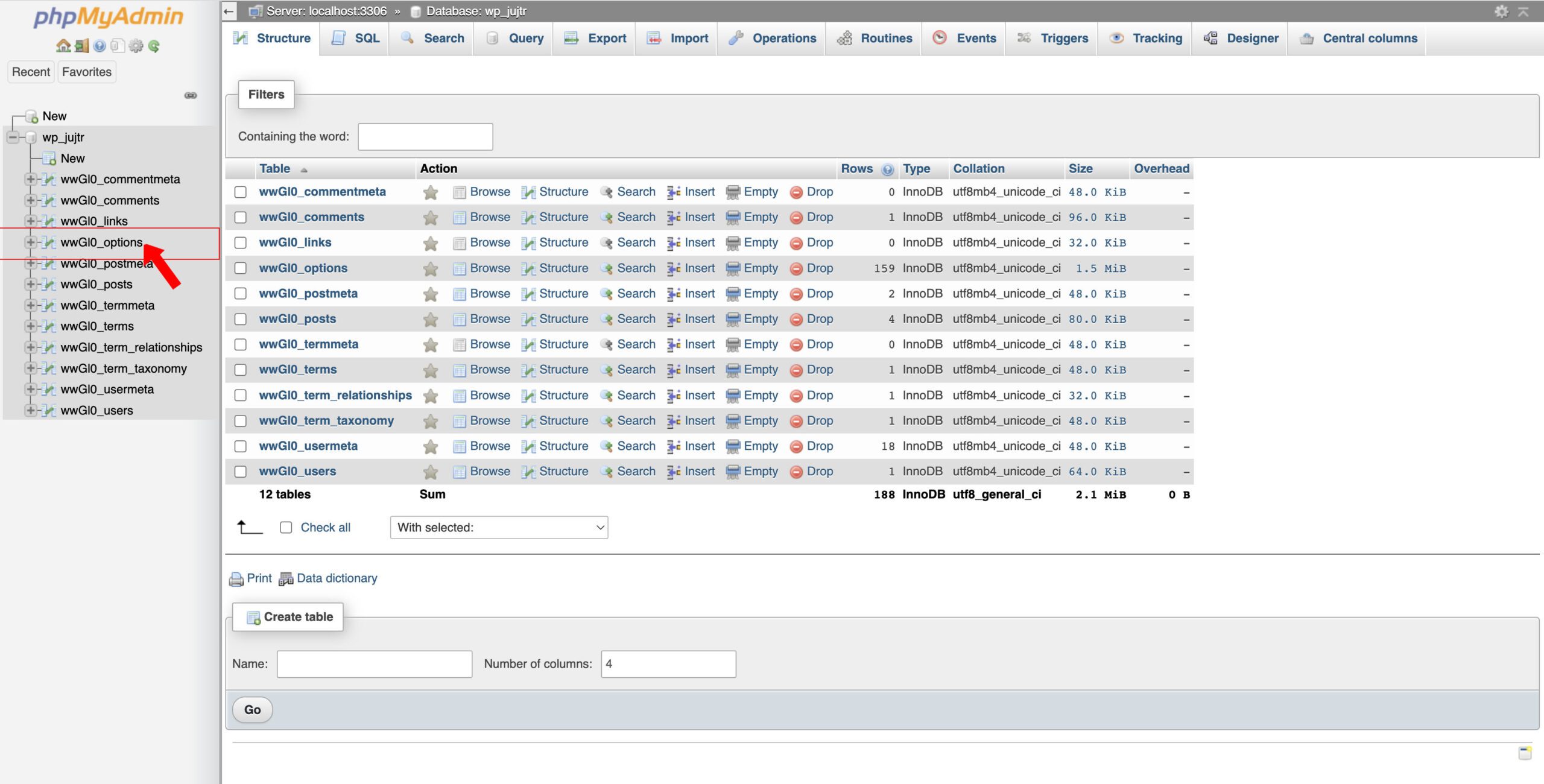Expand wwGI0_termmeta in the tree
Screen dimensions: 1544x784
30,305
